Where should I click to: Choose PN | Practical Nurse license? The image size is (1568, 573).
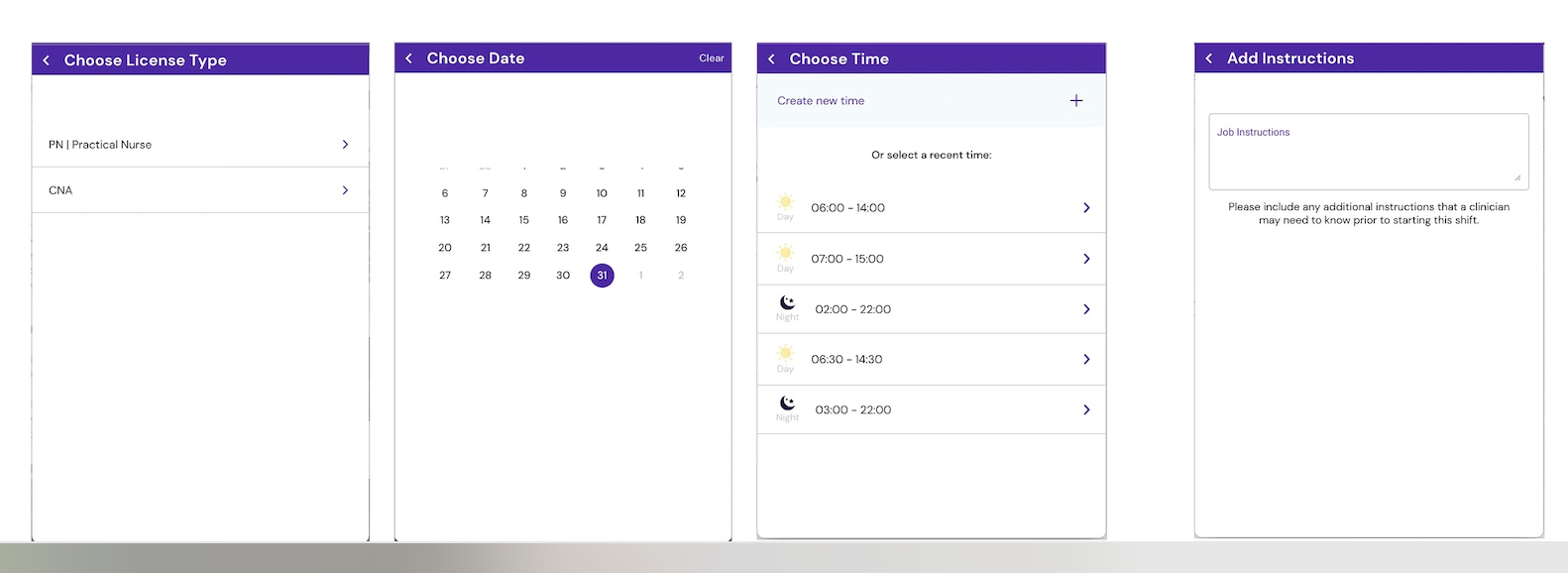coord(200,145)
